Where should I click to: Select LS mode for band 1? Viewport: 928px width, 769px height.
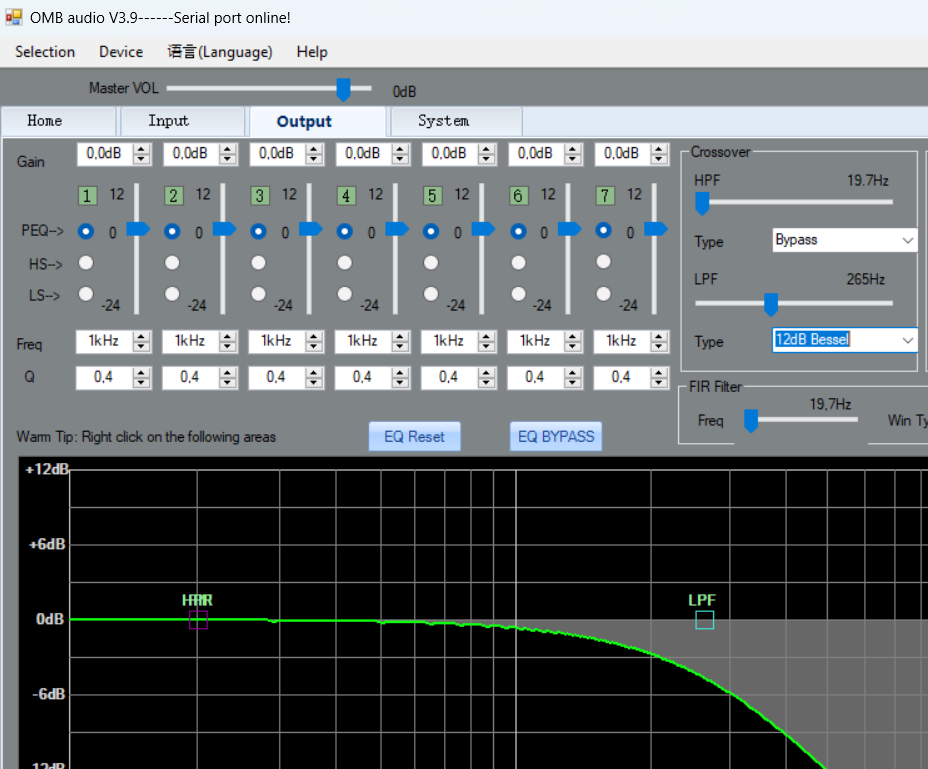(86, 294)
